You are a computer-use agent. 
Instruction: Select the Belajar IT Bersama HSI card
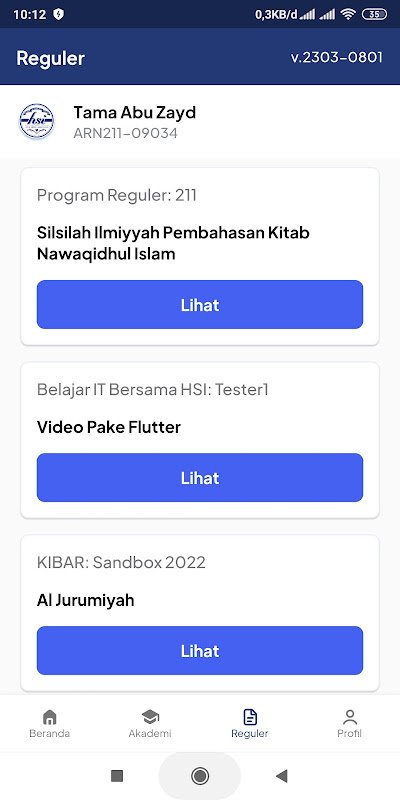tap(200, 440)
